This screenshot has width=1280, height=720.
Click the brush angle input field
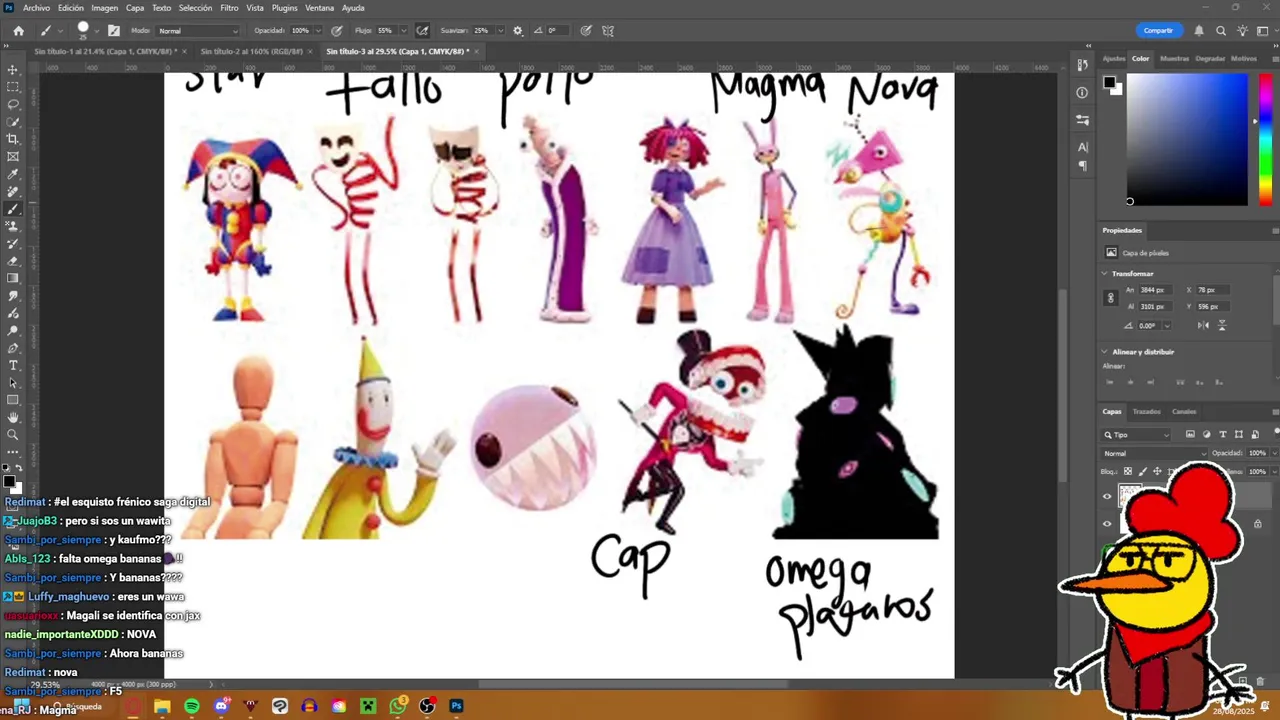[x=556, y=31]
